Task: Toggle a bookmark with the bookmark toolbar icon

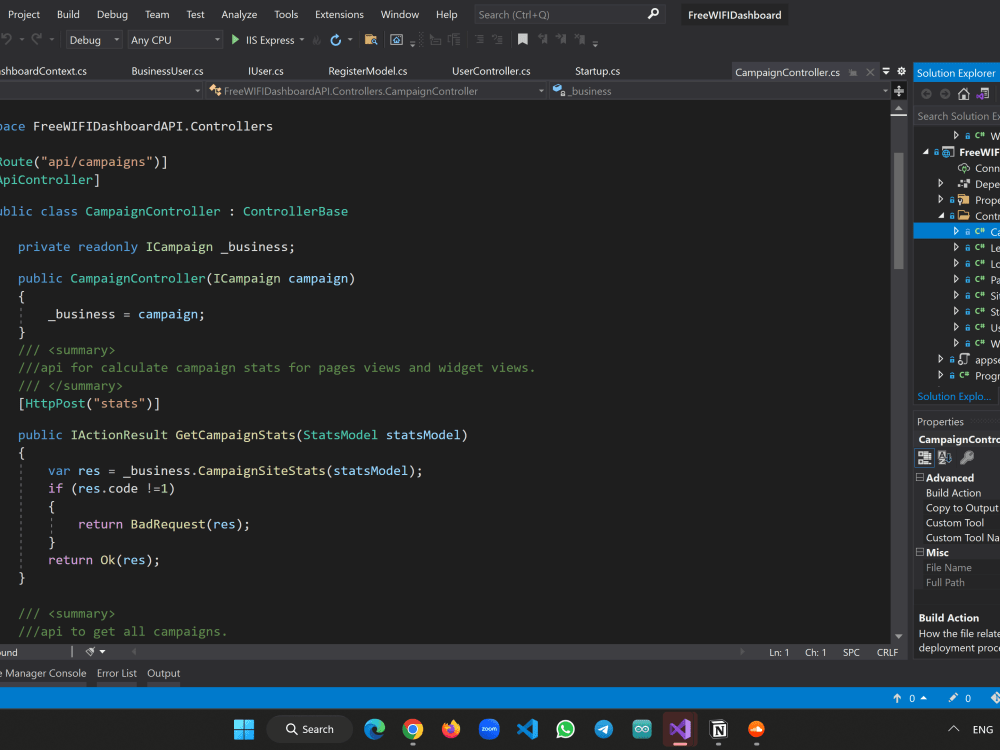Action: [523, 40]
